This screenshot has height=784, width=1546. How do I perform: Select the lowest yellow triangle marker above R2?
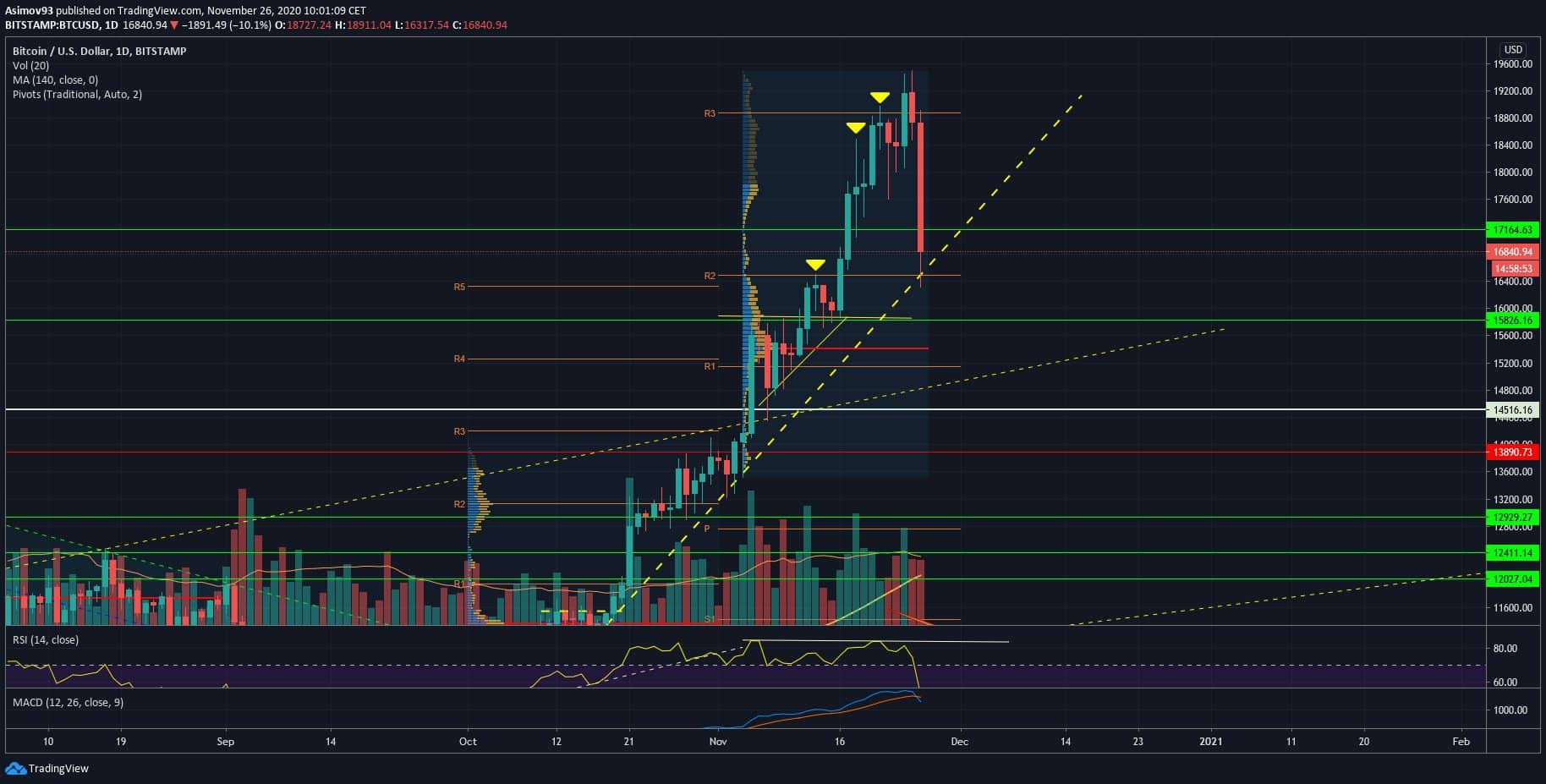tap(815, 265)
